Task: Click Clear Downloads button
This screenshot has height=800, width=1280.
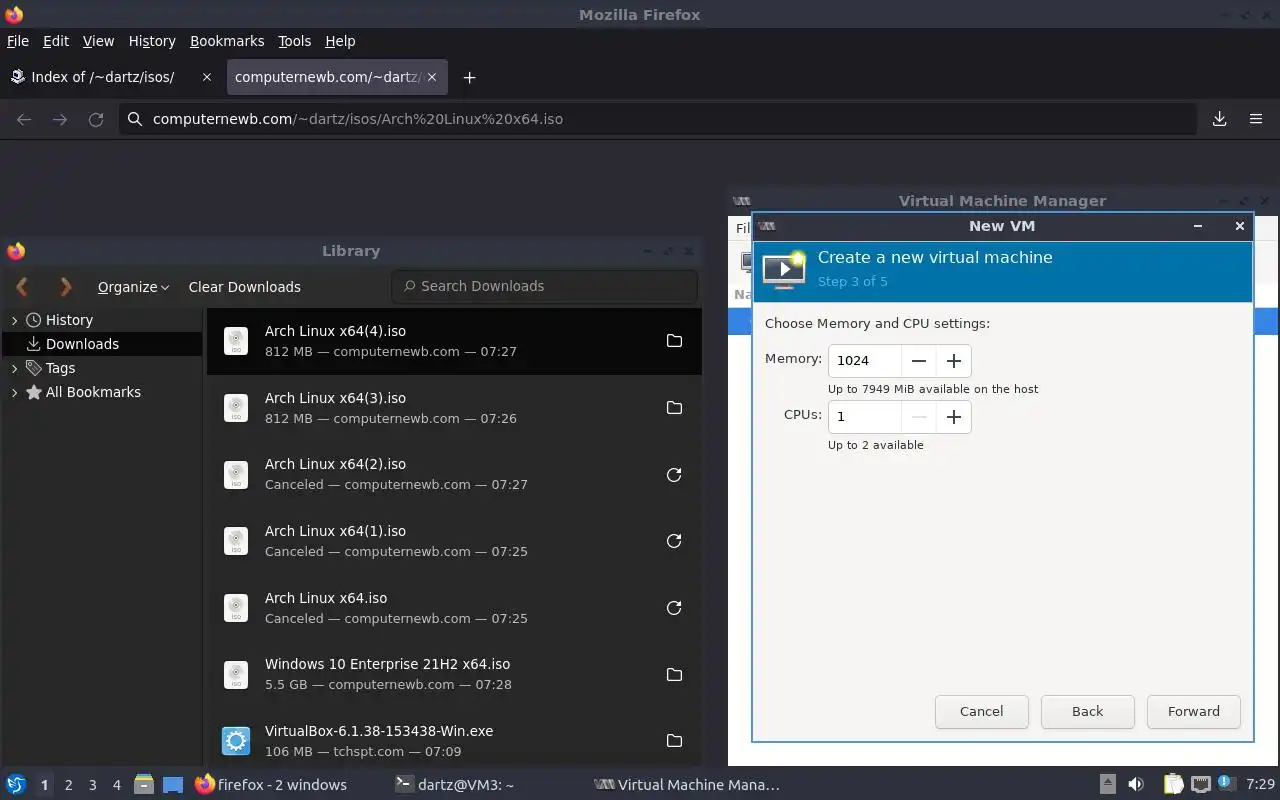Action: [244, 287]
